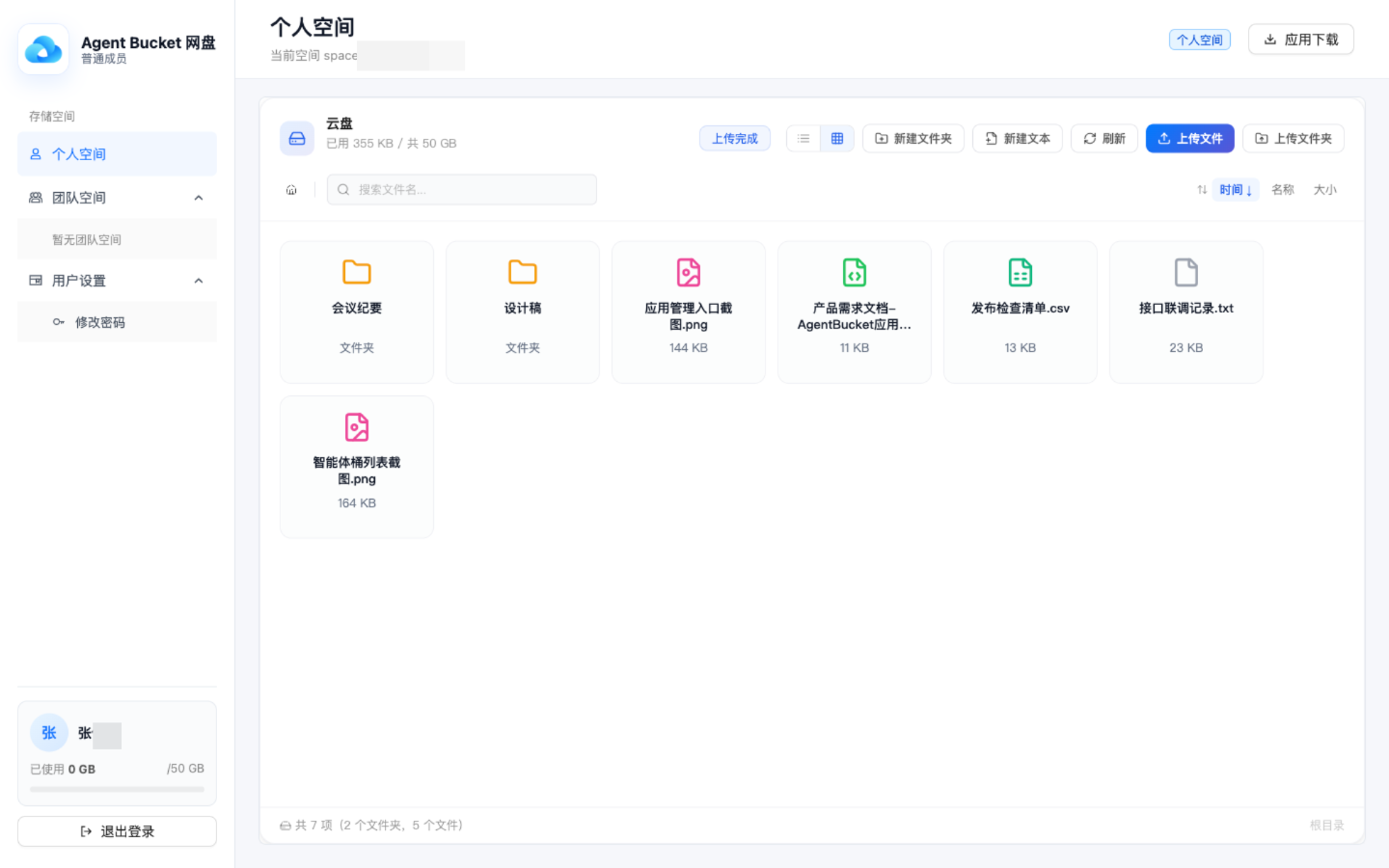Image resolution: width=1389 pixels, height=868 pixels.
Task: Select the 接口联调记录.txt file icon
Action: [x=1186, y=272]
